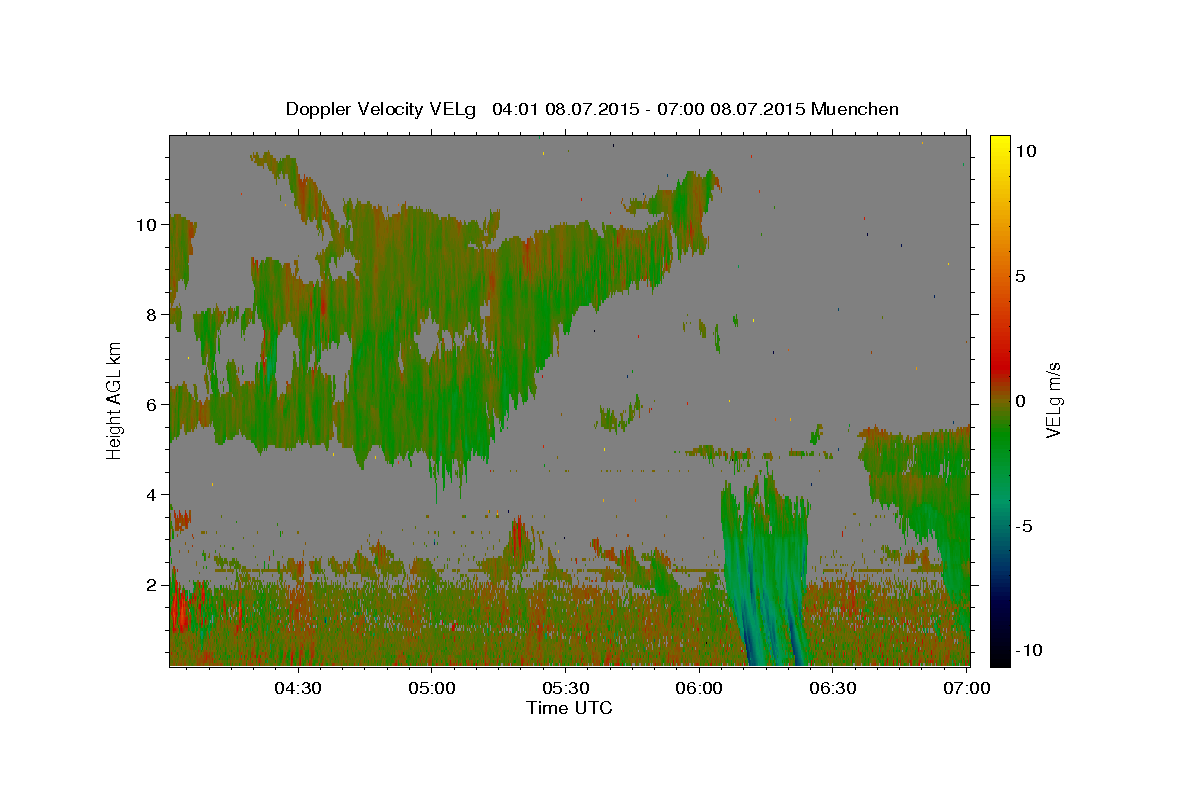Viewport: 1200px width, 800px height.
Task: Click the 05:30 time tick label
Action: click(565, 689)
